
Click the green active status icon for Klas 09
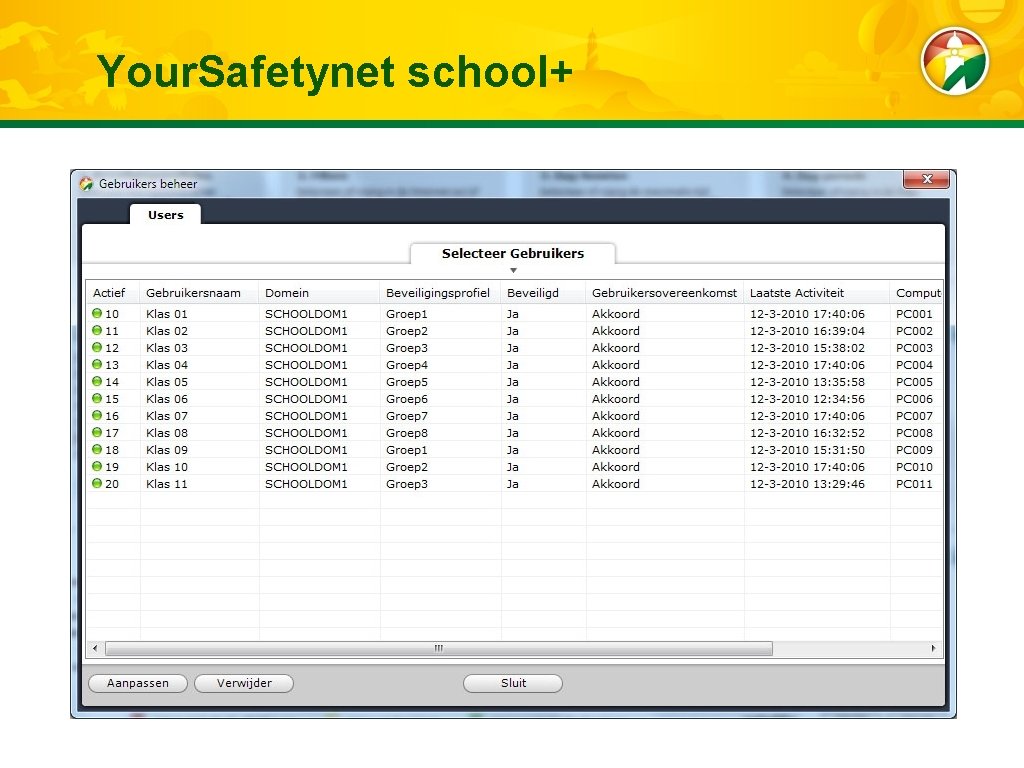[x=97, y=449]
